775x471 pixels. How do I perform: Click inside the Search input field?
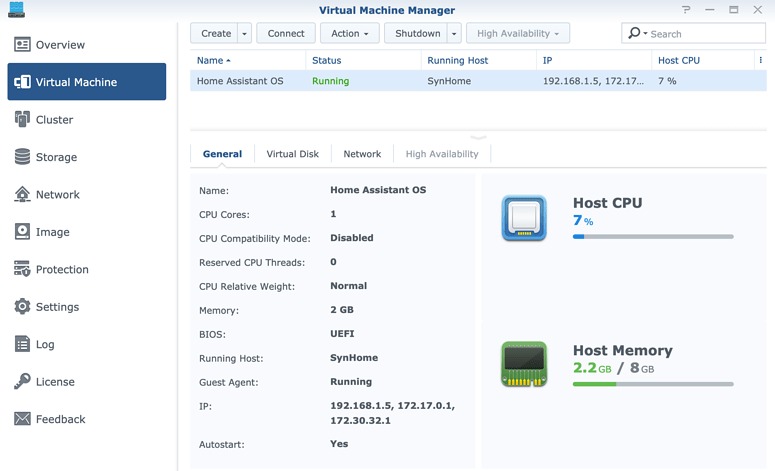pyautogui.click(x=705, y=34)
